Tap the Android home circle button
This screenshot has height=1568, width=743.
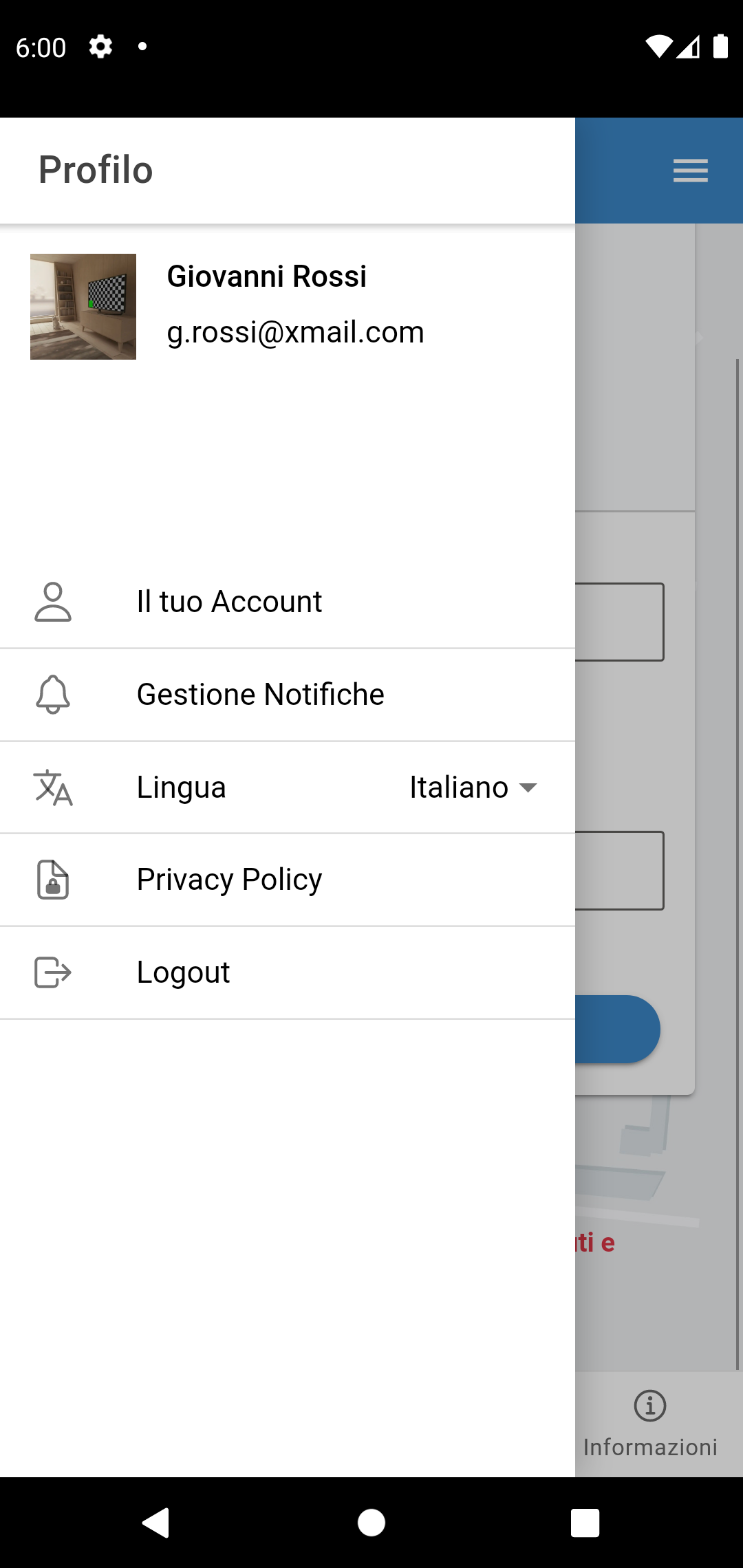pyautogui.click(x=371, y=1523)
